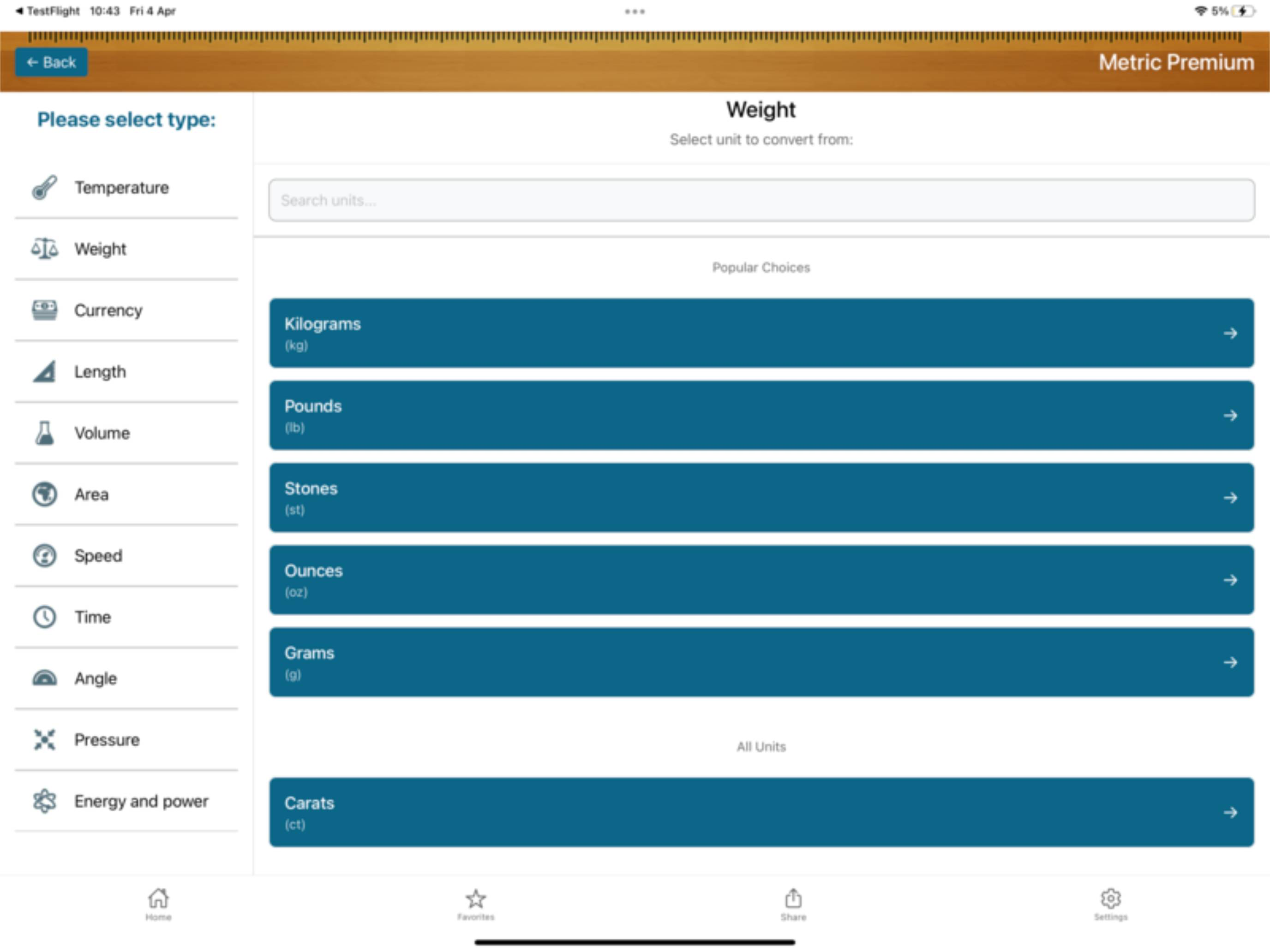Viewport: 1270px width, 952px height.
Task: Click the arrow on Kilograms row
Action: 1230,333
